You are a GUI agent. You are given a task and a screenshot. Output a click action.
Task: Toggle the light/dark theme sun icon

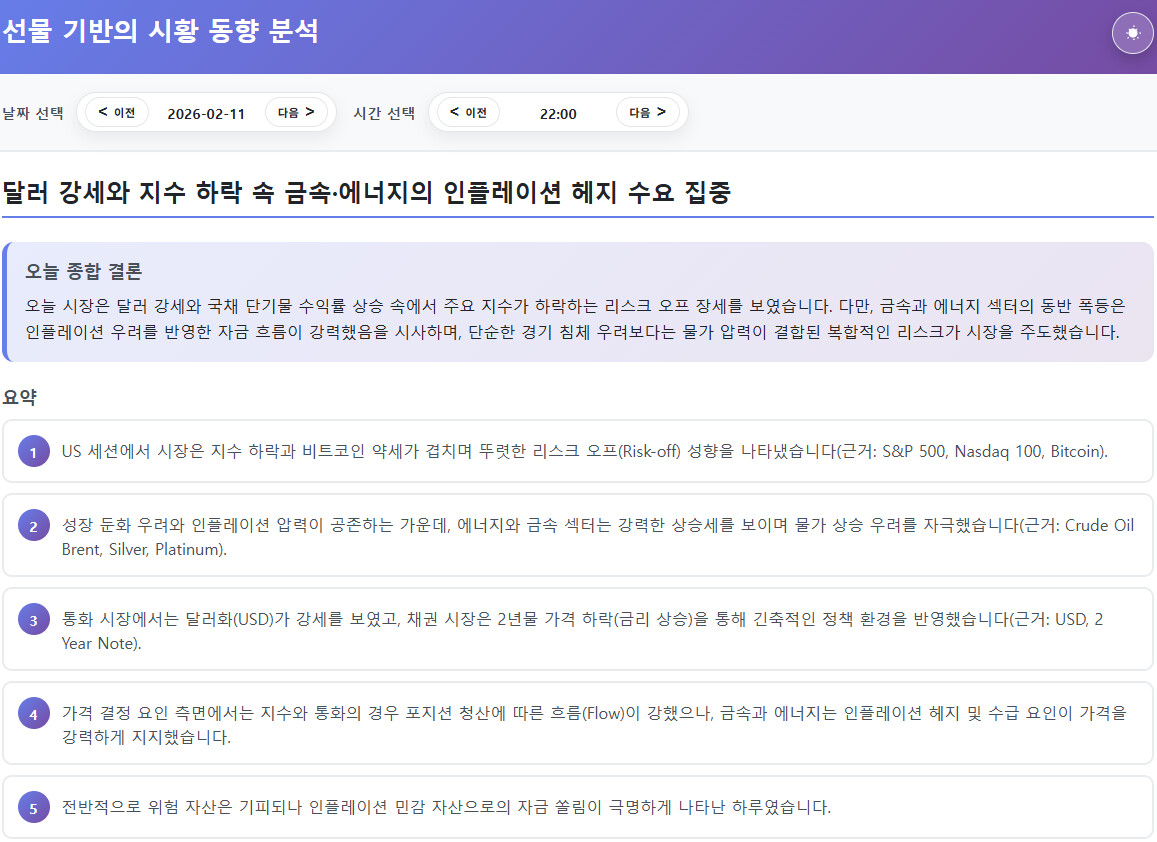[1132, 33]
